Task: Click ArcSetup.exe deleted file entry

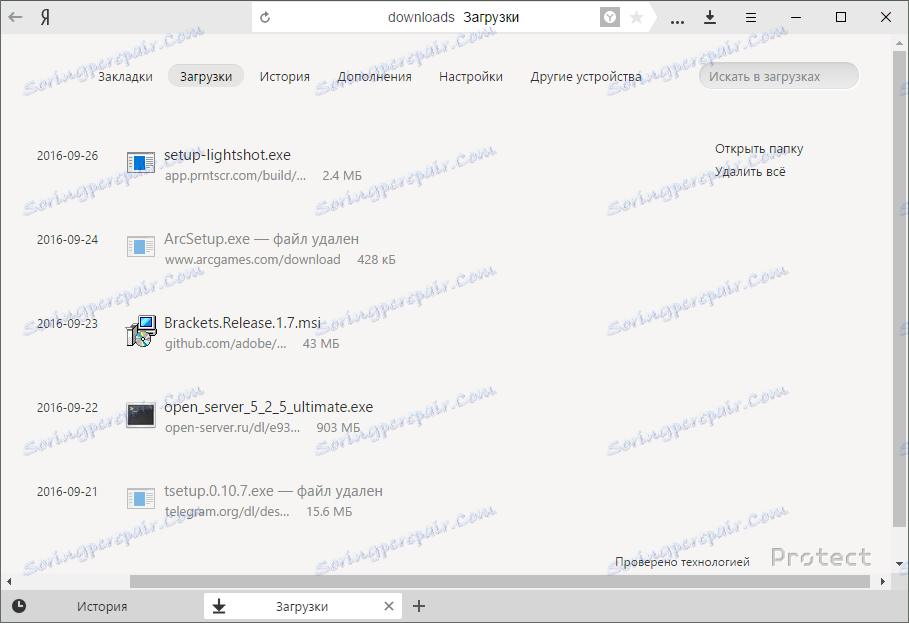Action: coord(261,239)
